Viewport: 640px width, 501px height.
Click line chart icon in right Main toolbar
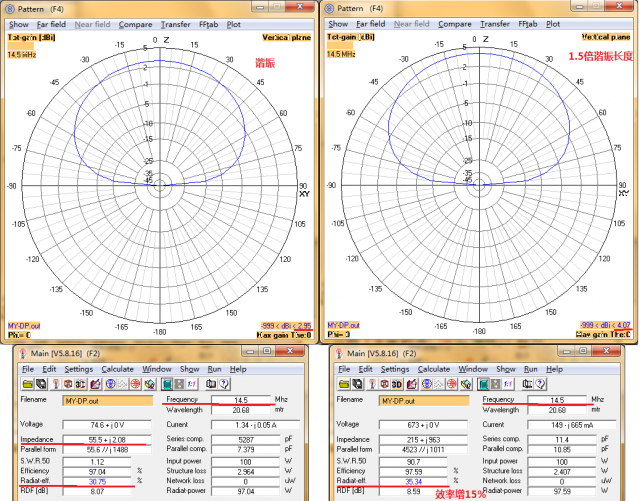coord(439,384)
